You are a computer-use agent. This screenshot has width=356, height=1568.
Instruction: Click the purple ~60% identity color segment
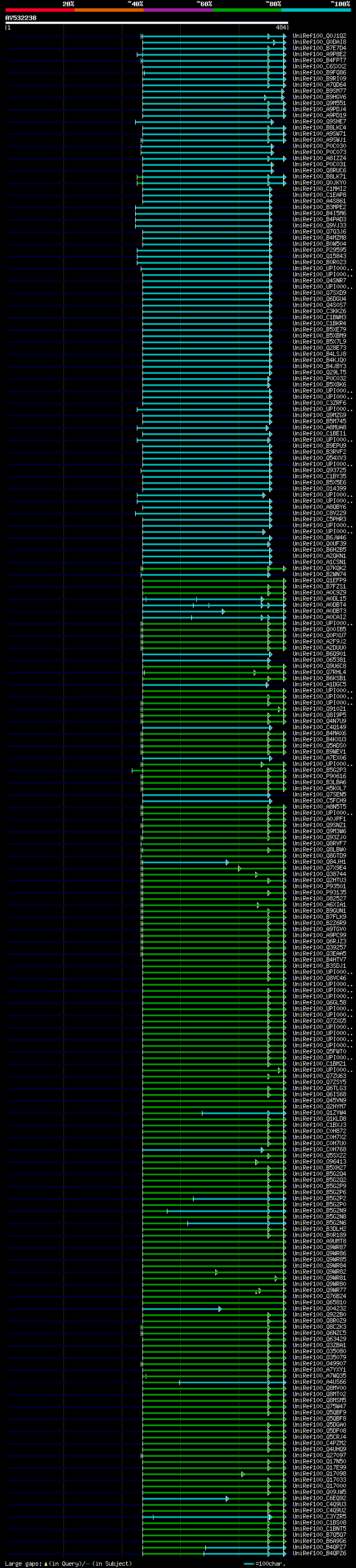(x=177, y=10)
